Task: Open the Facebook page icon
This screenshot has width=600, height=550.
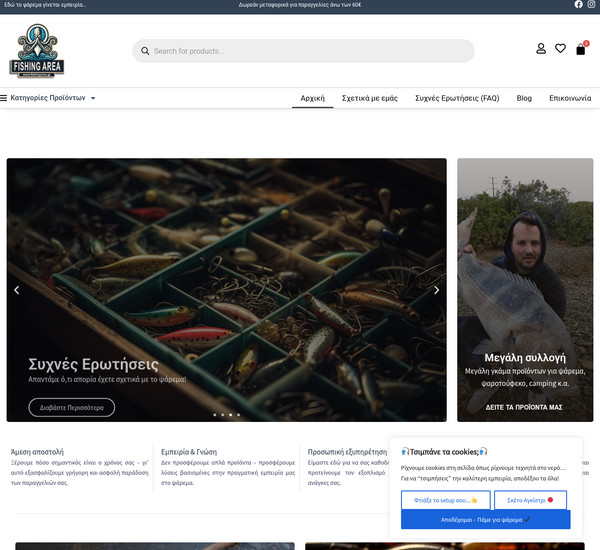Action: 579,5
